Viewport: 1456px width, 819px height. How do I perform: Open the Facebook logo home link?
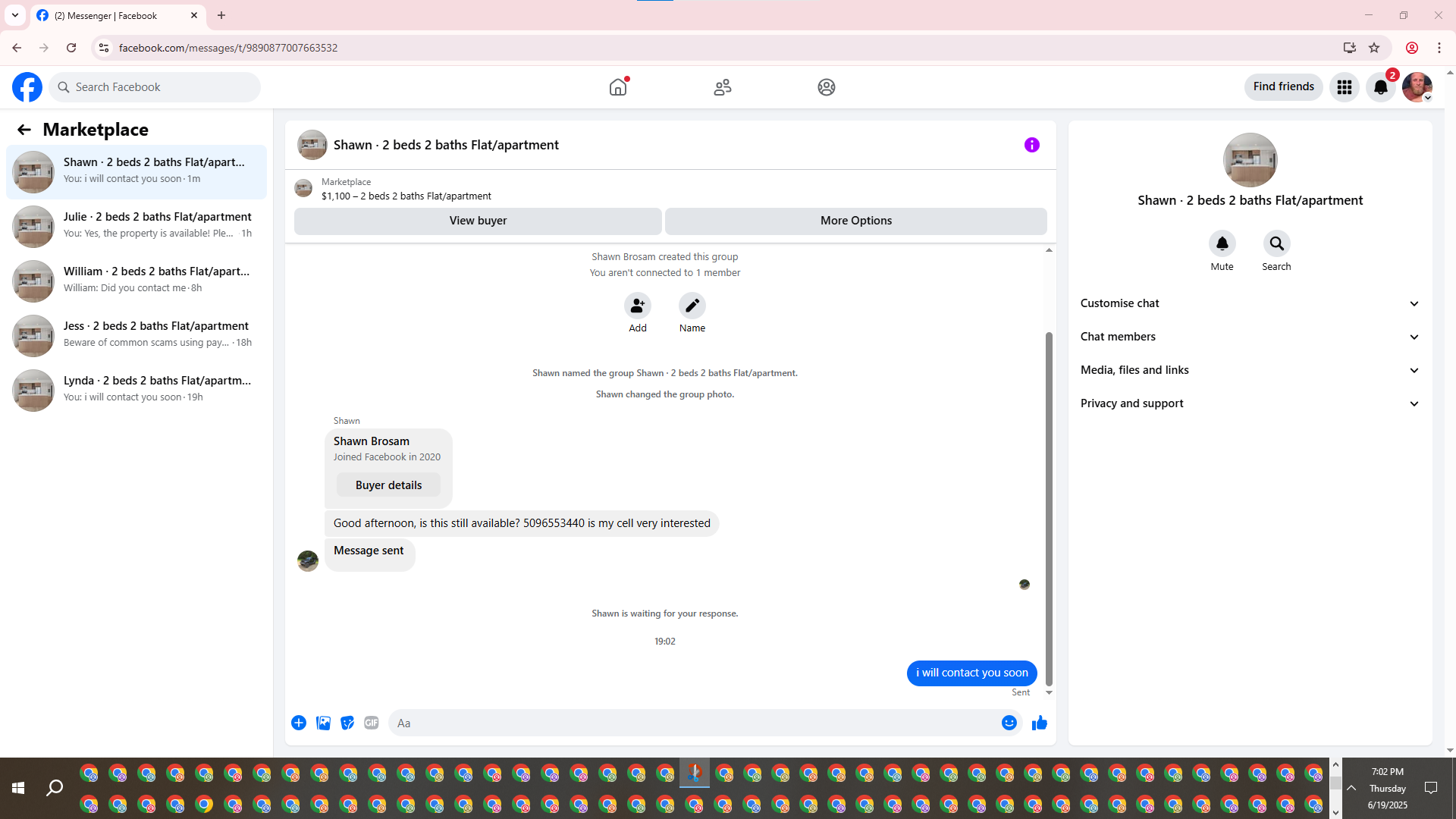coord(27,87)
